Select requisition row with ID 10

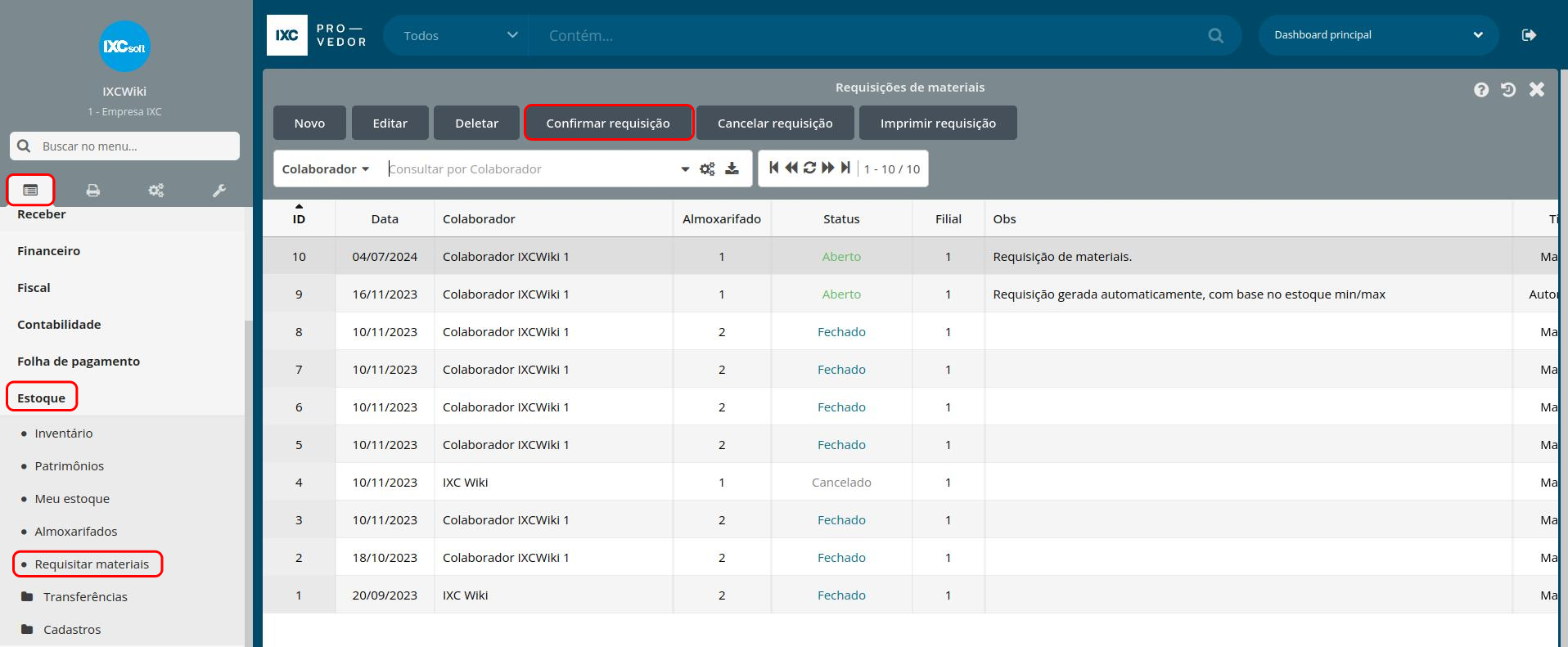tap(910, 256)
